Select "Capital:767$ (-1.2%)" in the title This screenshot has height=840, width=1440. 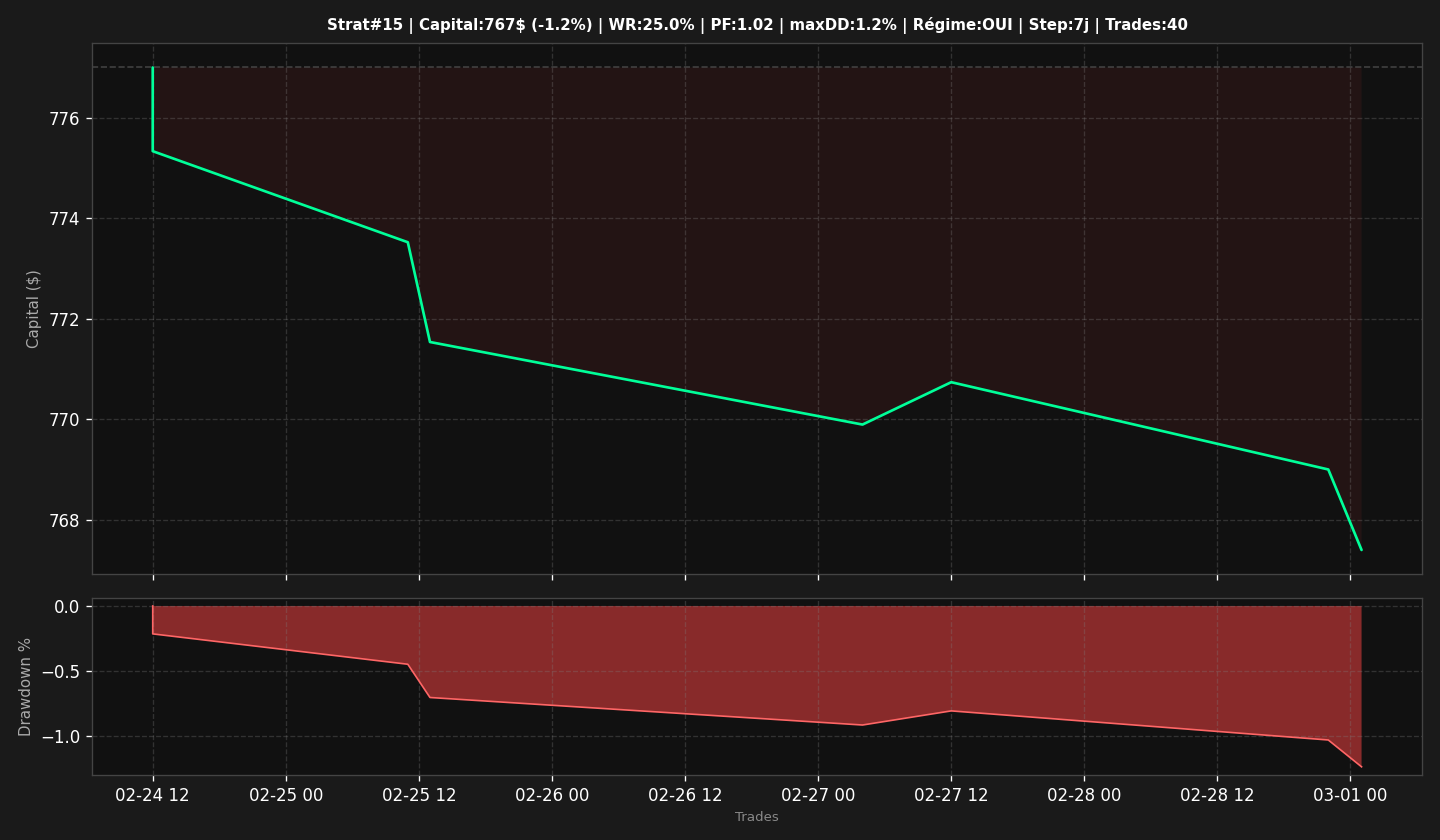click(x=506, y=25)
